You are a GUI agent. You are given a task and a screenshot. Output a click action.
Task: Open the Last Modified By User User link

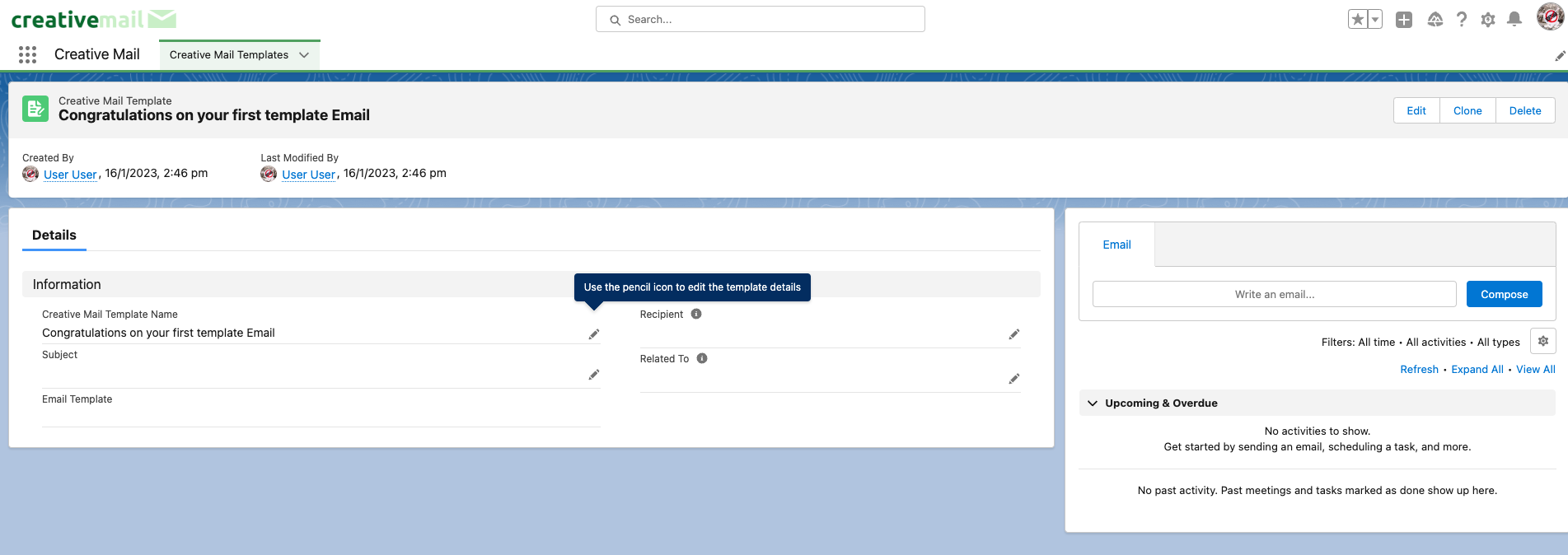(308, 175)
